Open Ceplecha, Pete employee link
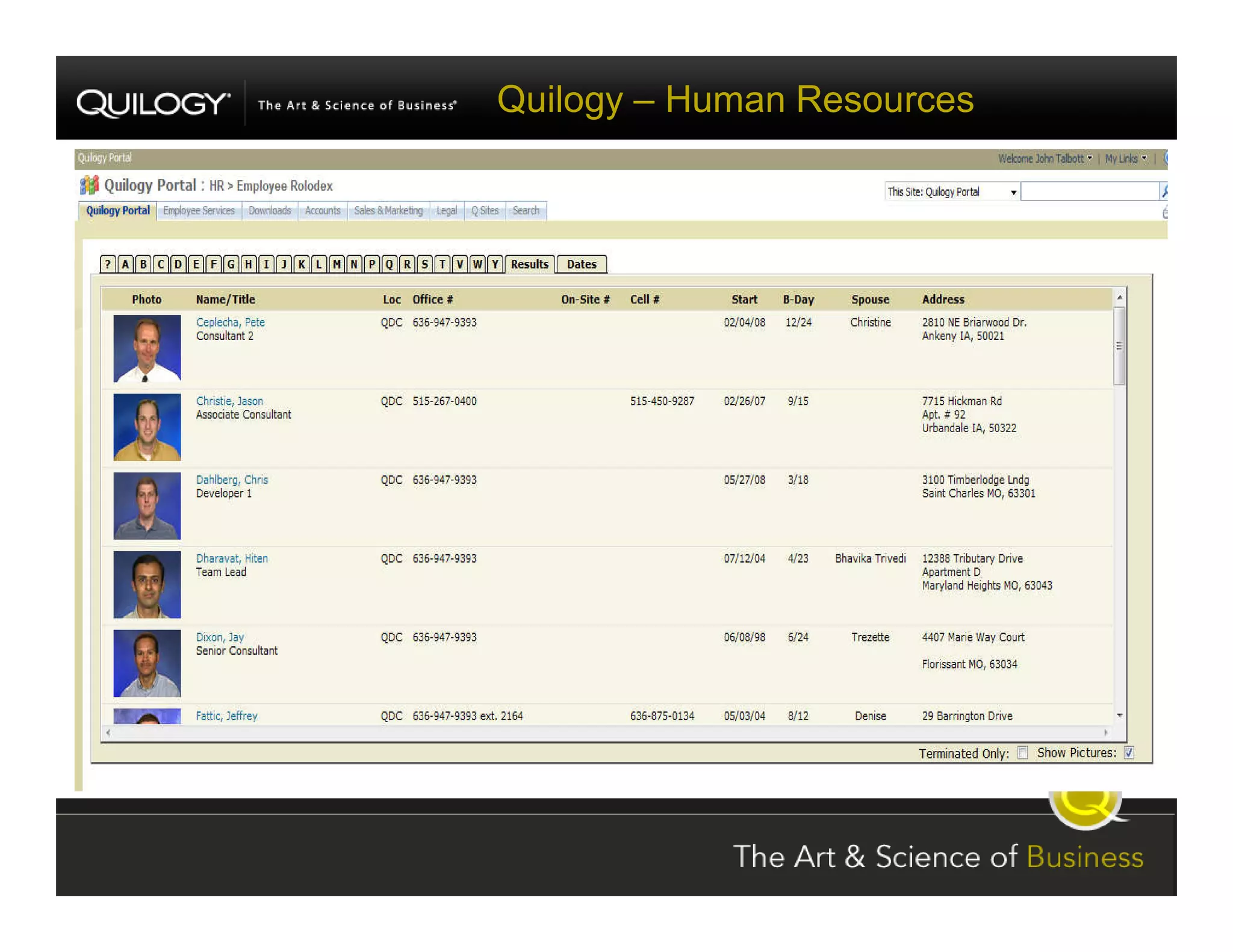This screenshot has height=952, width=1233. 230,323
